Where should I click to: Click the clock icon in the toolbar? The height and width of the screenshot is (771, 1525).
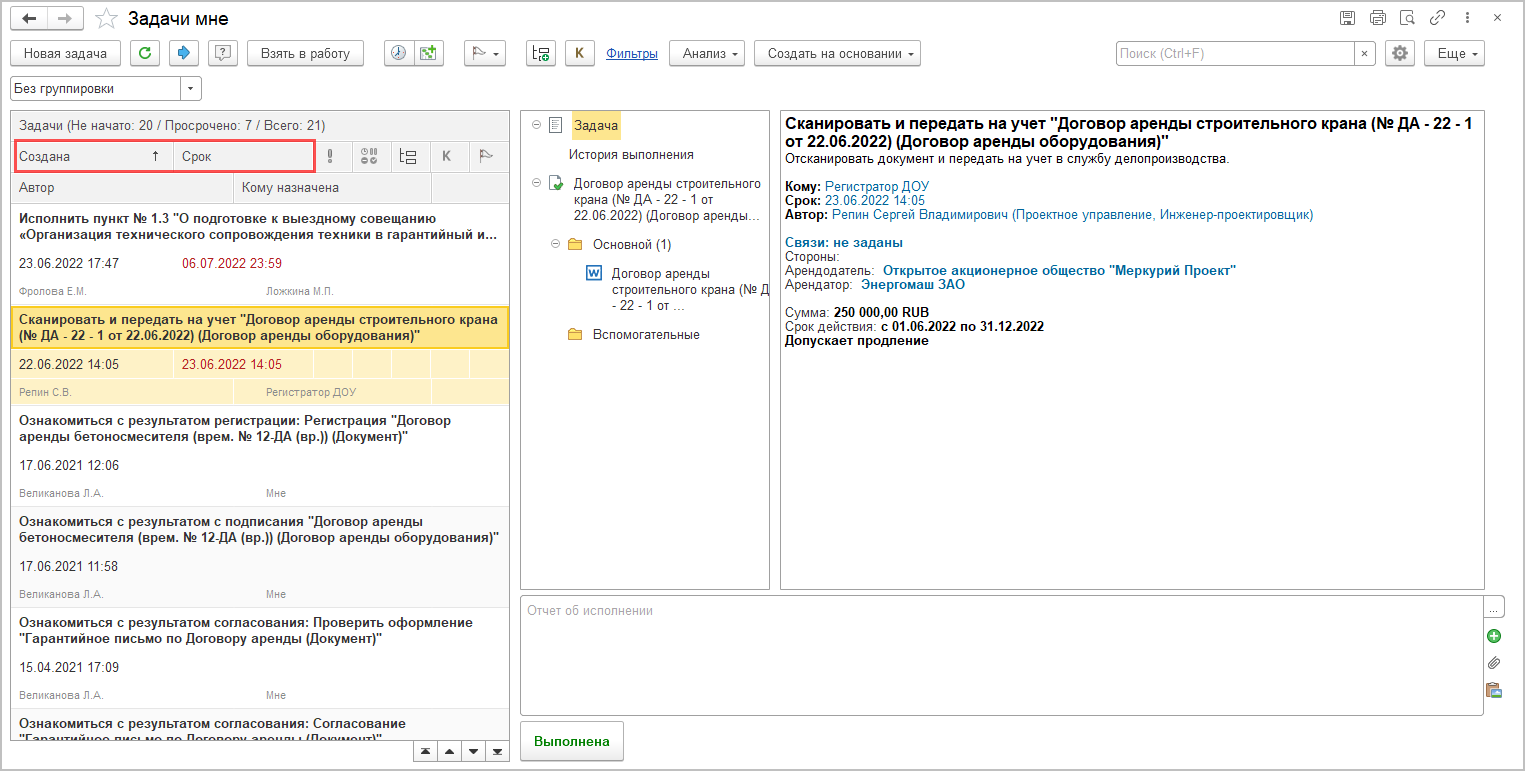tap(399, 53)
